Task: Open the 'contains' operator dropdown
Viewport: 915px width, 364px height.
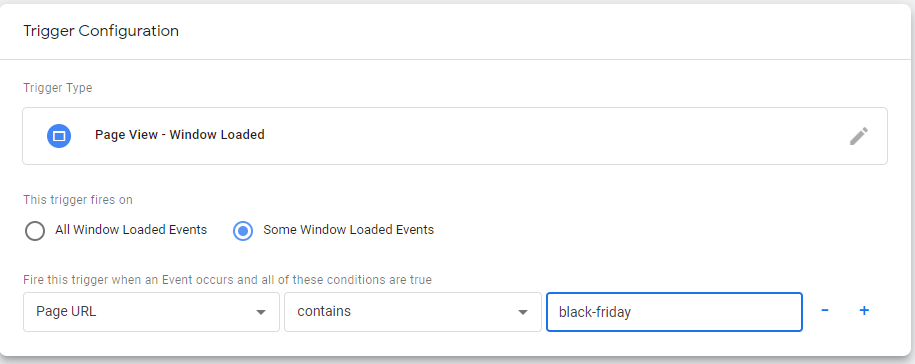Action: 413,312
